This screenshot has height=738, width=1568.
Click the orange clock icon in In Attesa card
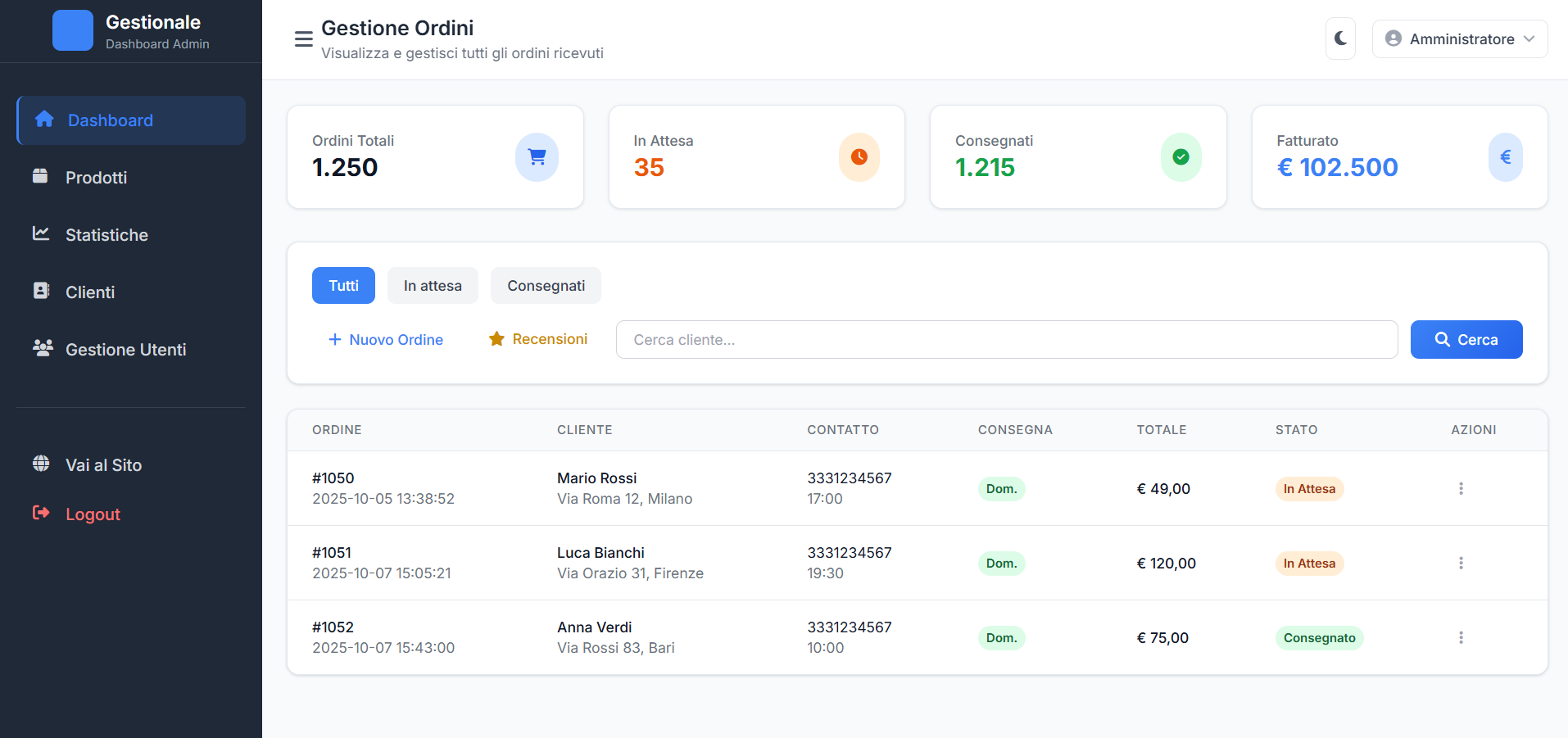coord(859,156)
